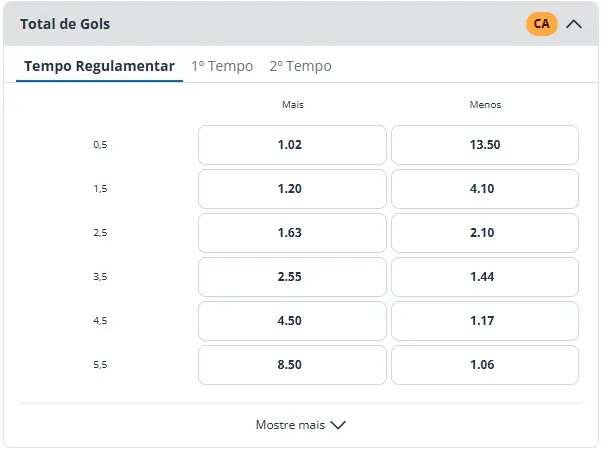Switch to the 1º Tempo tab
The width and height of the screenshot is (602, 453).
click(222, 66)
